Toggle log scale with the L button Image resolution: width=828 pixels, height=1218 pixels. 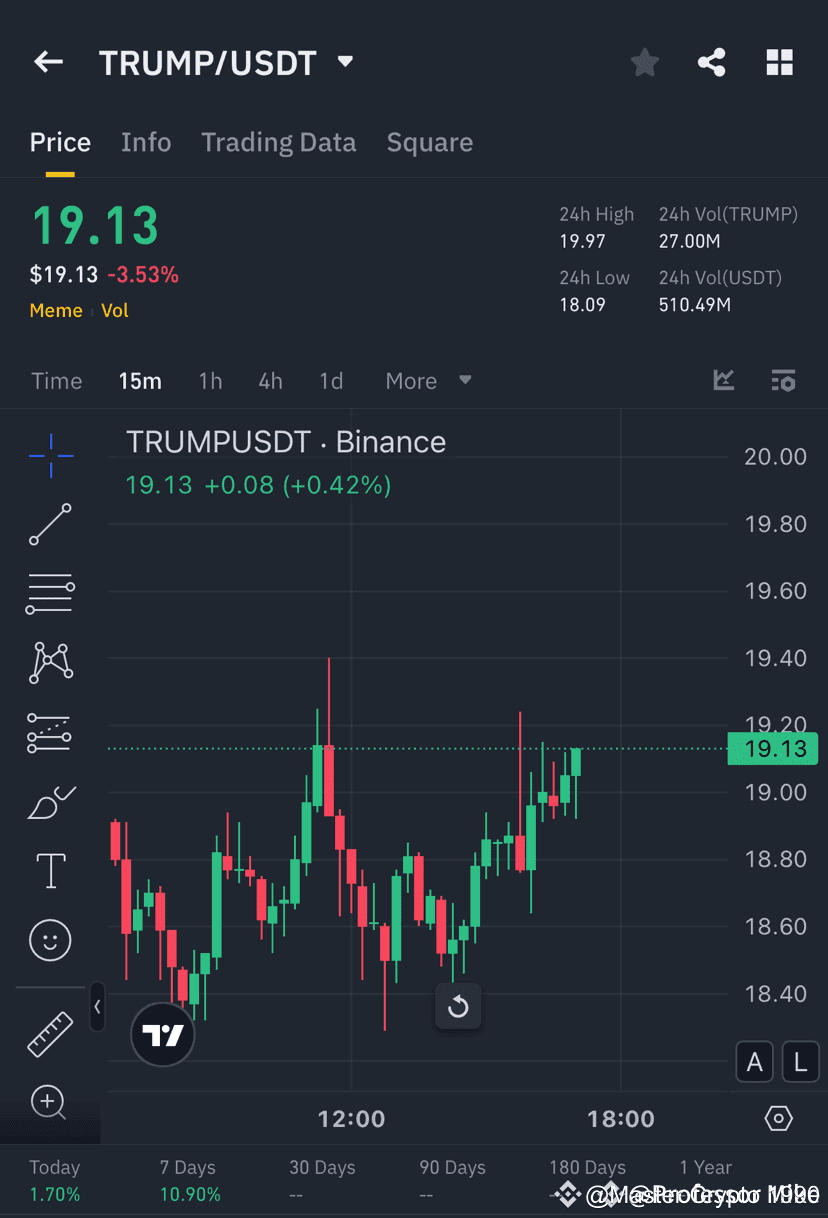(x=800, y=1062)
